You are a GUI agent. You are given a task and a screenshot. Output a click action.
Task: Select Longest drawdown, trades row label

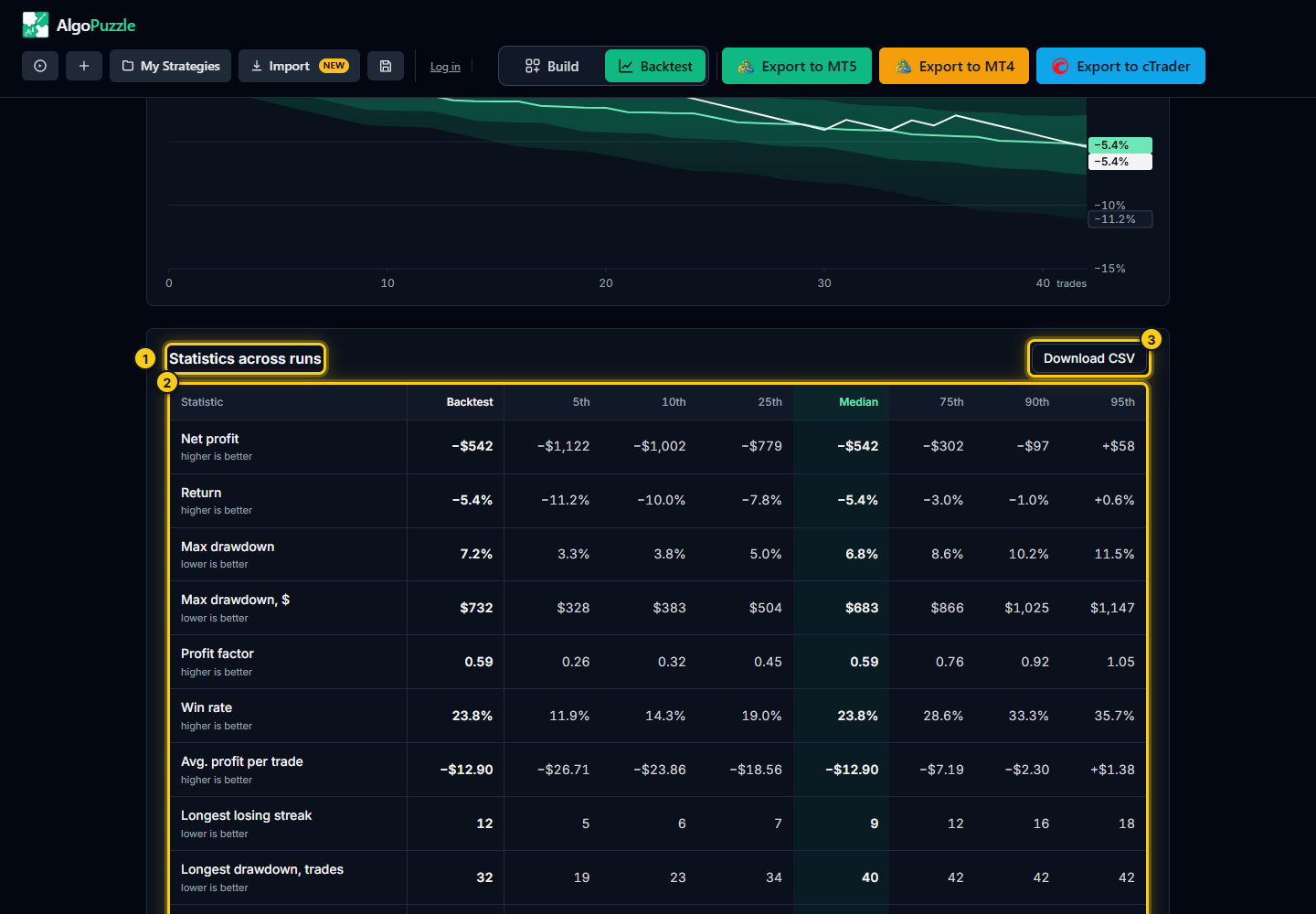pos(261,869)
